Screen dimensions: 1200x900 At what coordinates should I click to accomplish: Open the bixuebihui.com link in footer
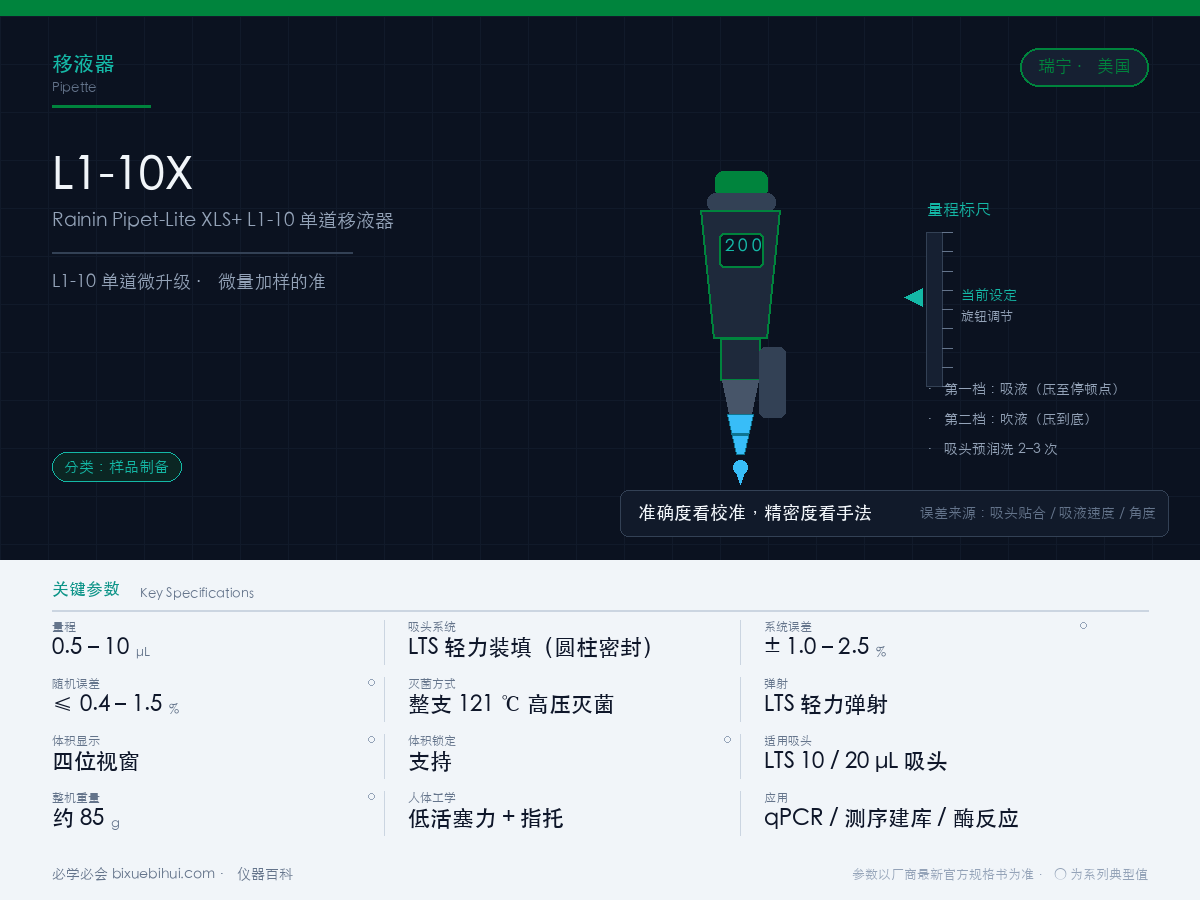coord(163,873)
